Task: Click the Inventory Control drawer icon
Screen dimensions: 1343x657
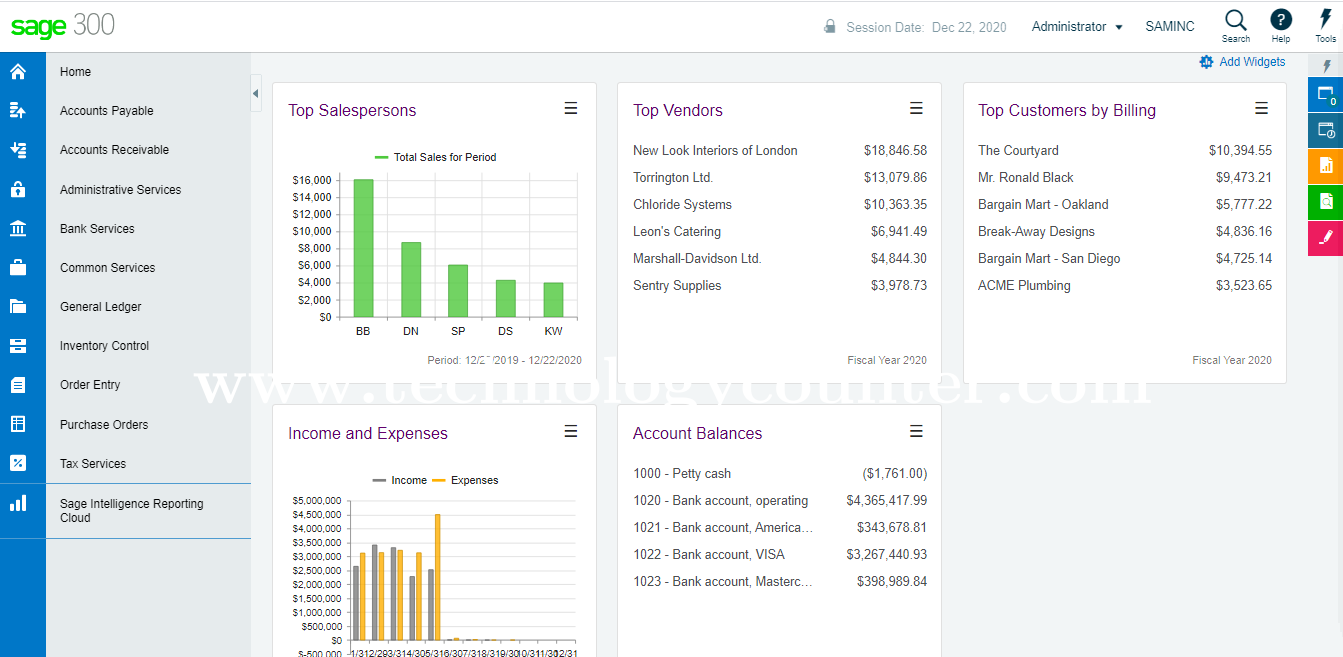Action: click(x=18, y=346)
